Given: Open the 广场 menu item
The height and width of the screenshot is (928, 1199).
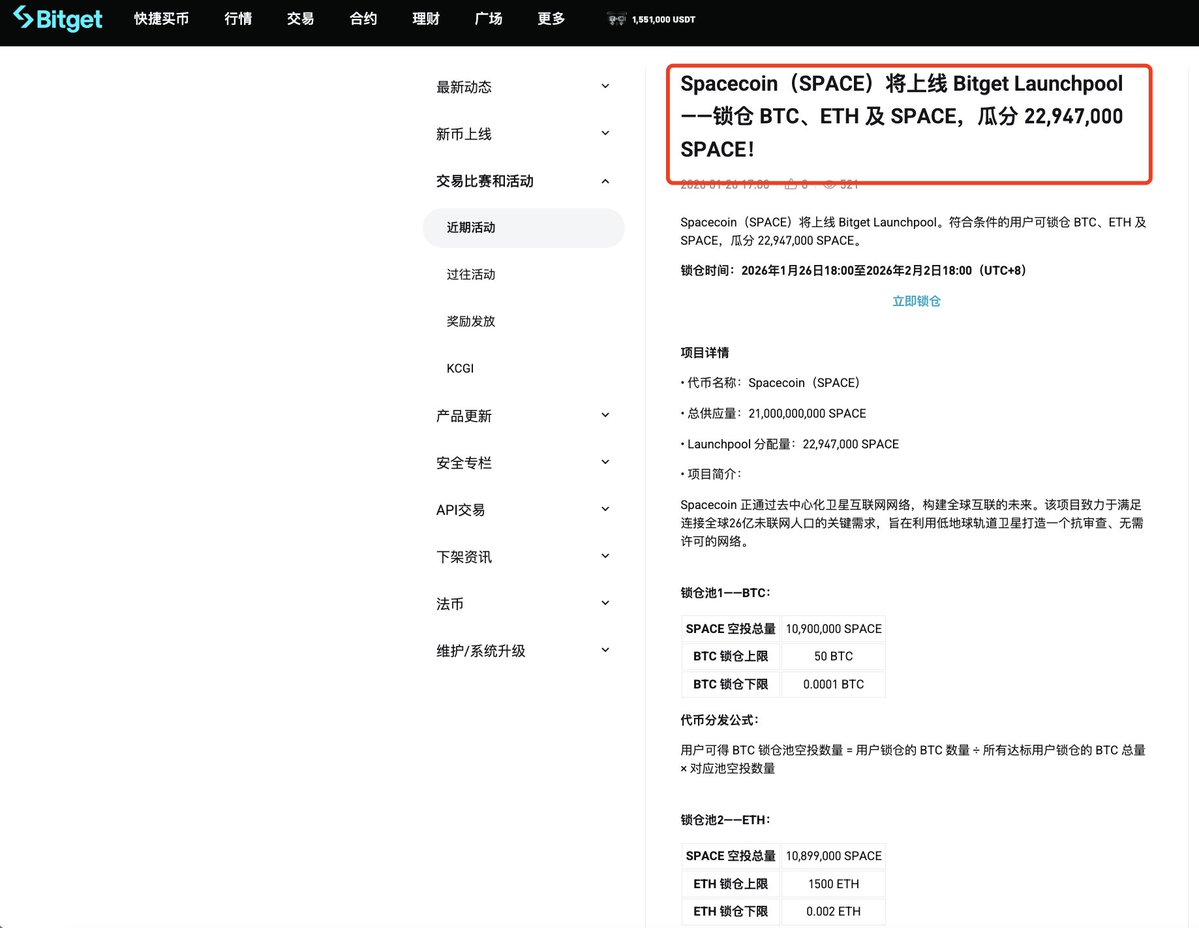Looking at the screenshot, I should click(489, 19).
